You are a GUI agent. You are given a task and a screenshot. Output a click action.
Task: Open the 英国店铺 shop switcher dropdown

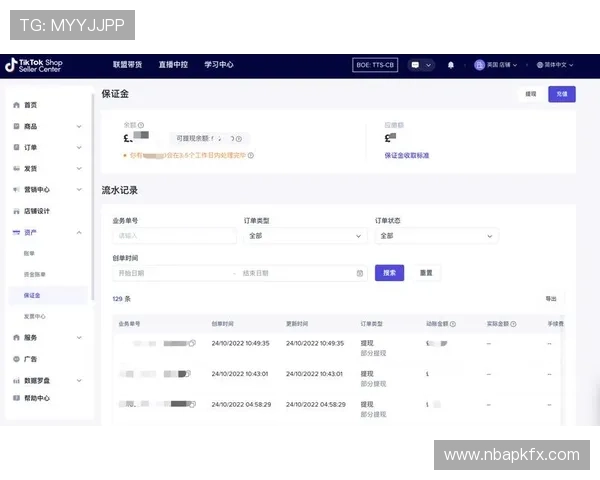coord(496,65)
